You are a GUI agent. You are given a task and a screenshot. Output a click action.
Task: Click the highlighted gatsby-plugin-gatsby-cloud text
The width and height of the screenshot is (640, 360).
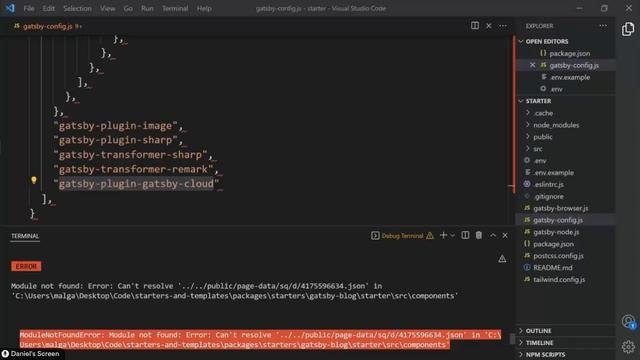pos(136,184)
